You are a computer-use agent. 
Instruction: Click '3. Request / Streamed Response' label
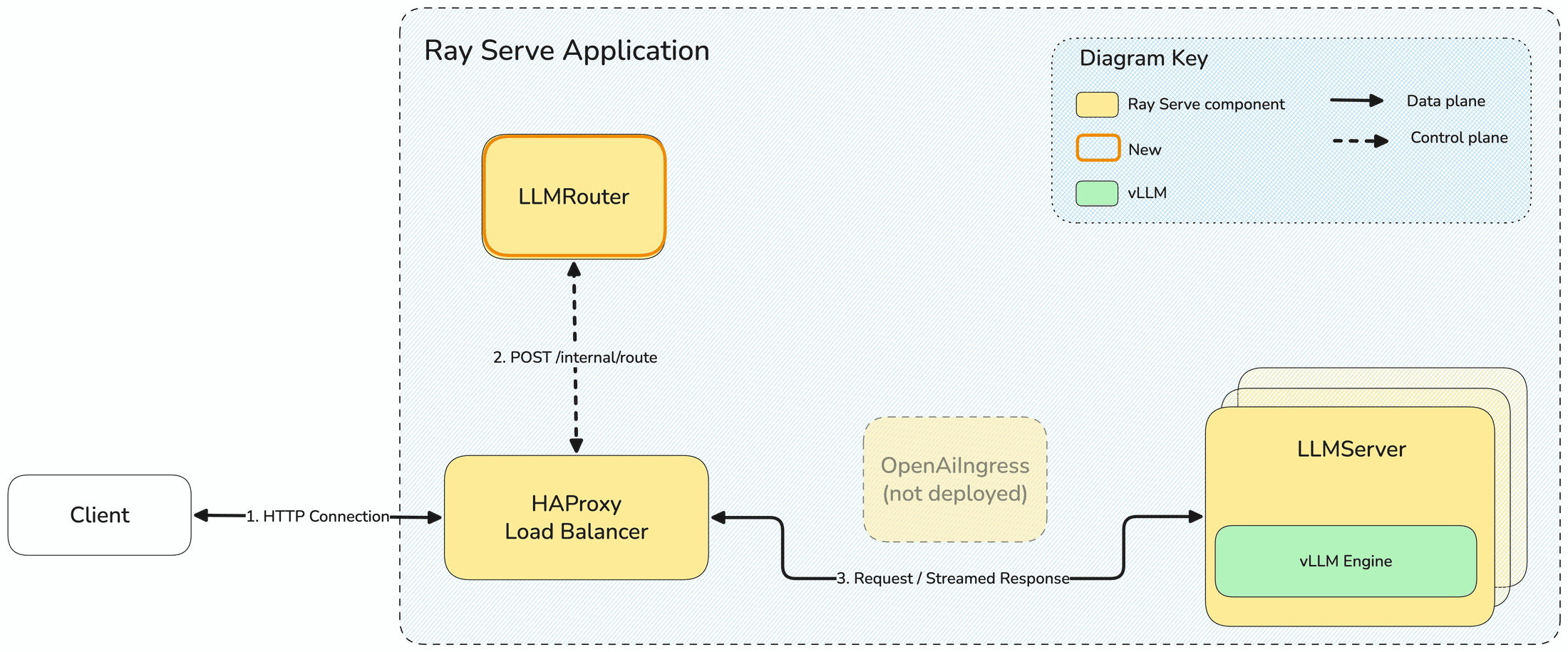tap(953, 579)
